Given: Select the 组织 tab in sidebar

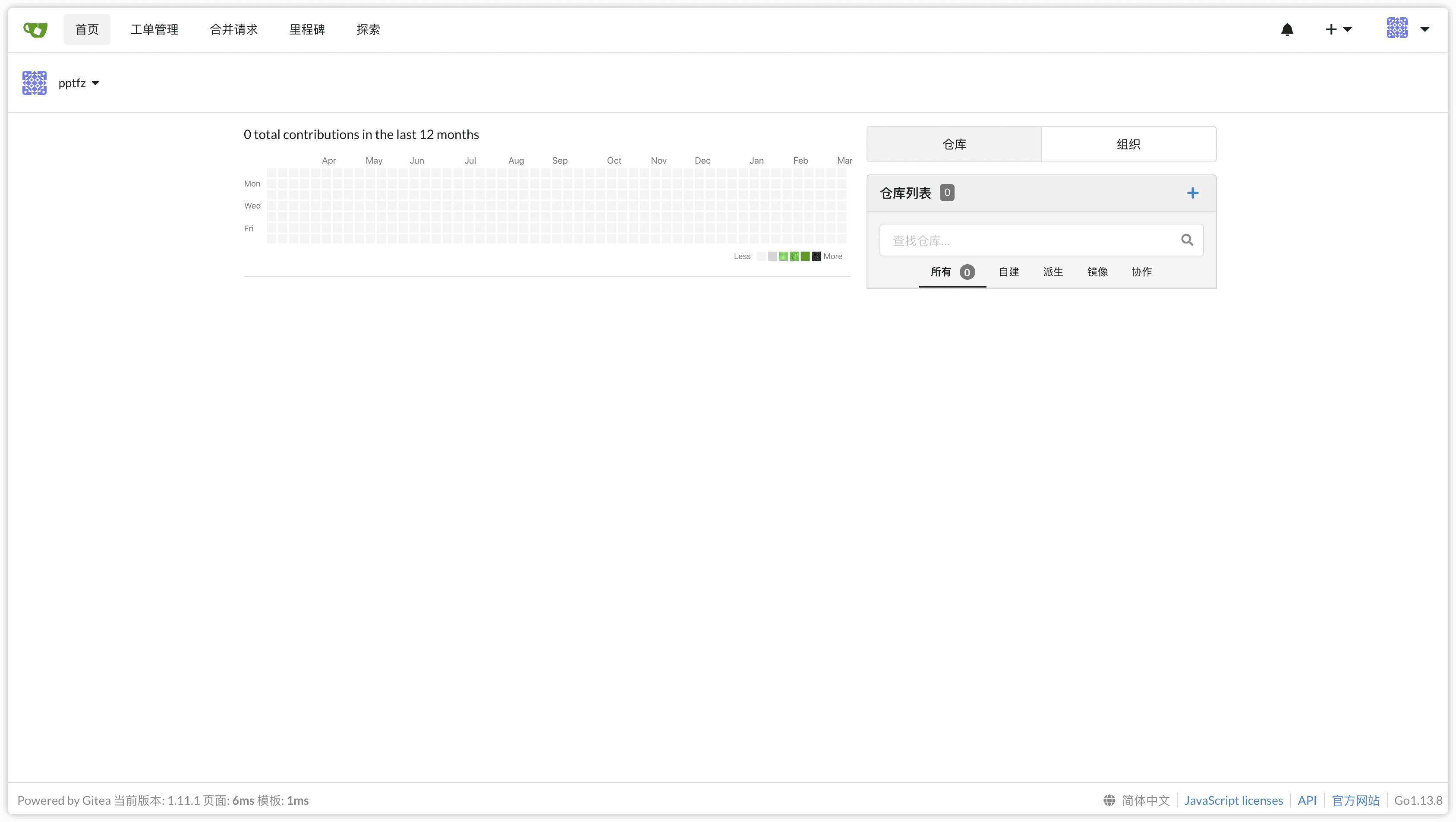Looking at the screenshot, I should [1128, 143].
